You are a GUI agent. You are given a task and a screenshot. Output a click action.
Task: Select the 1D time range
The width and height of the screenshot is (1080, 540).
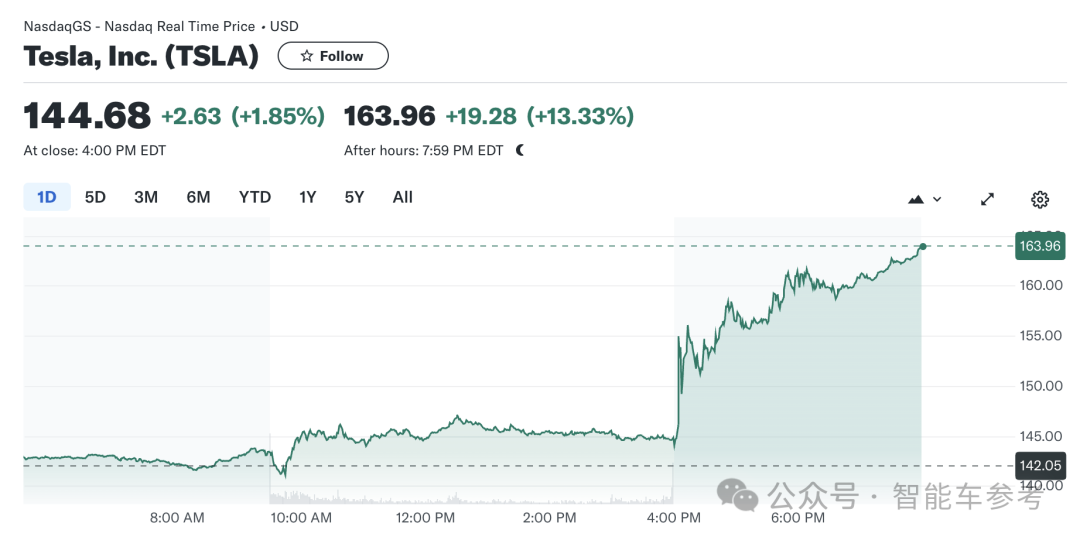coord(47,197)
